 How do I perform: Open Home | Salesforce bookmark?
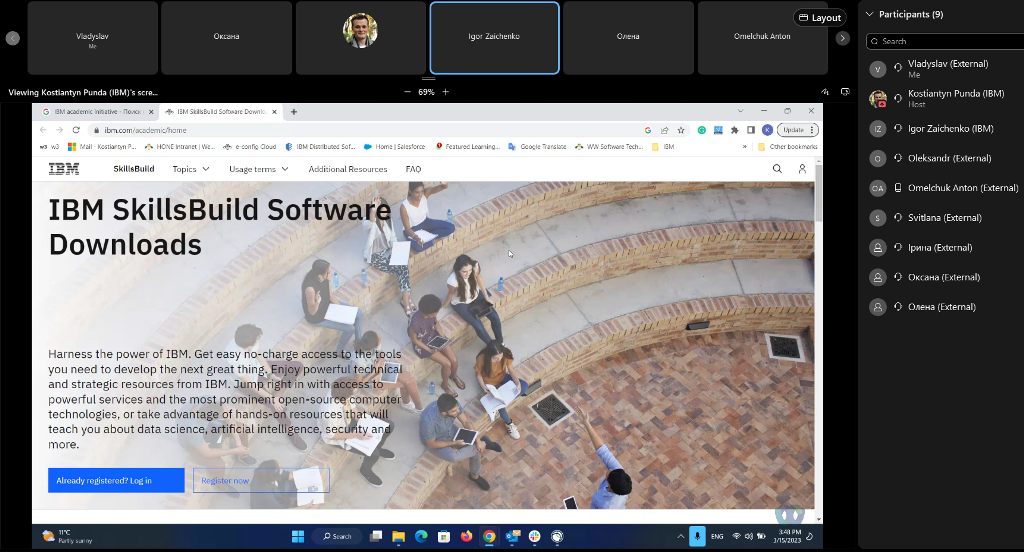pyautogui.click(x=394, y=147)
